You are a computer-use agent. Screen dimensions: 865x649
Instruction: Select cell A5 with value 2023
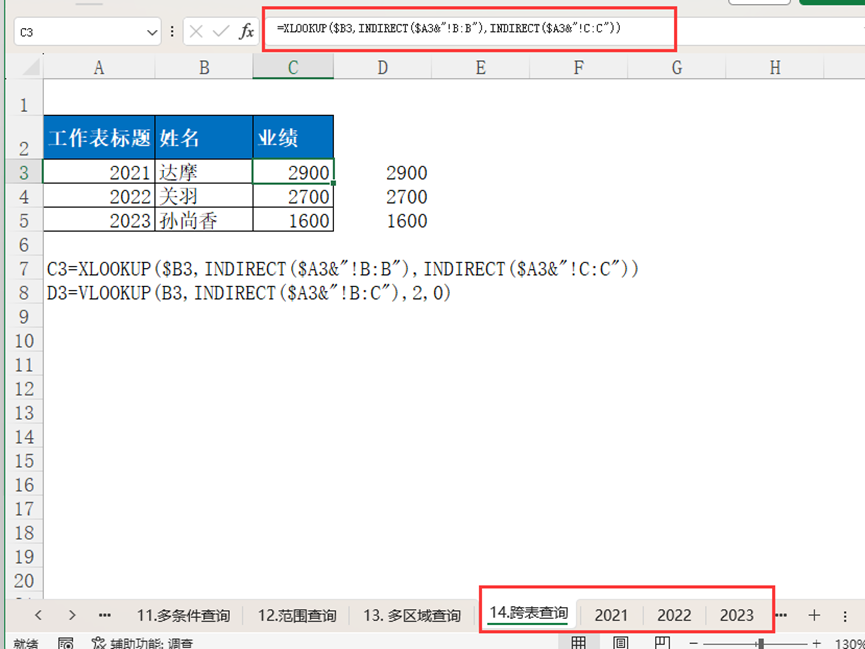tap(99, 221)
